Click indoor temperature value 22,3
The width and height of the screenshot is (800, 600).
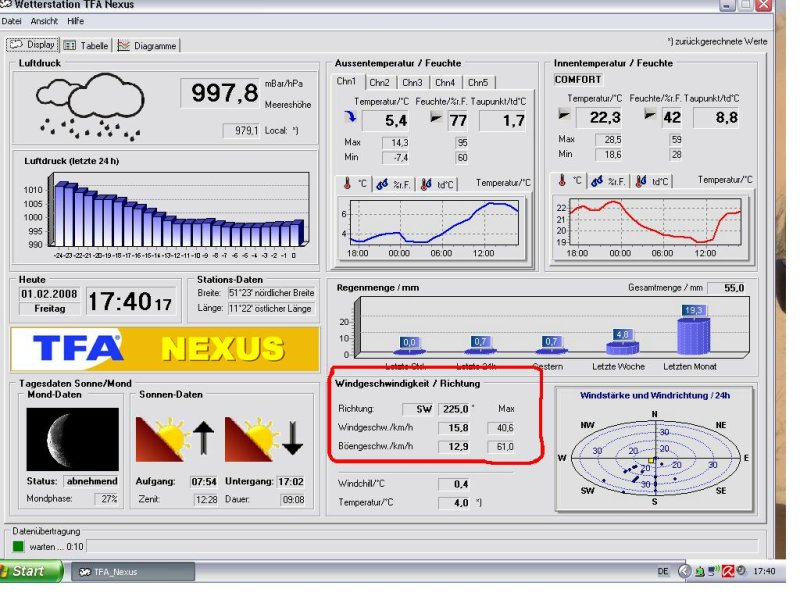[599, 118]
